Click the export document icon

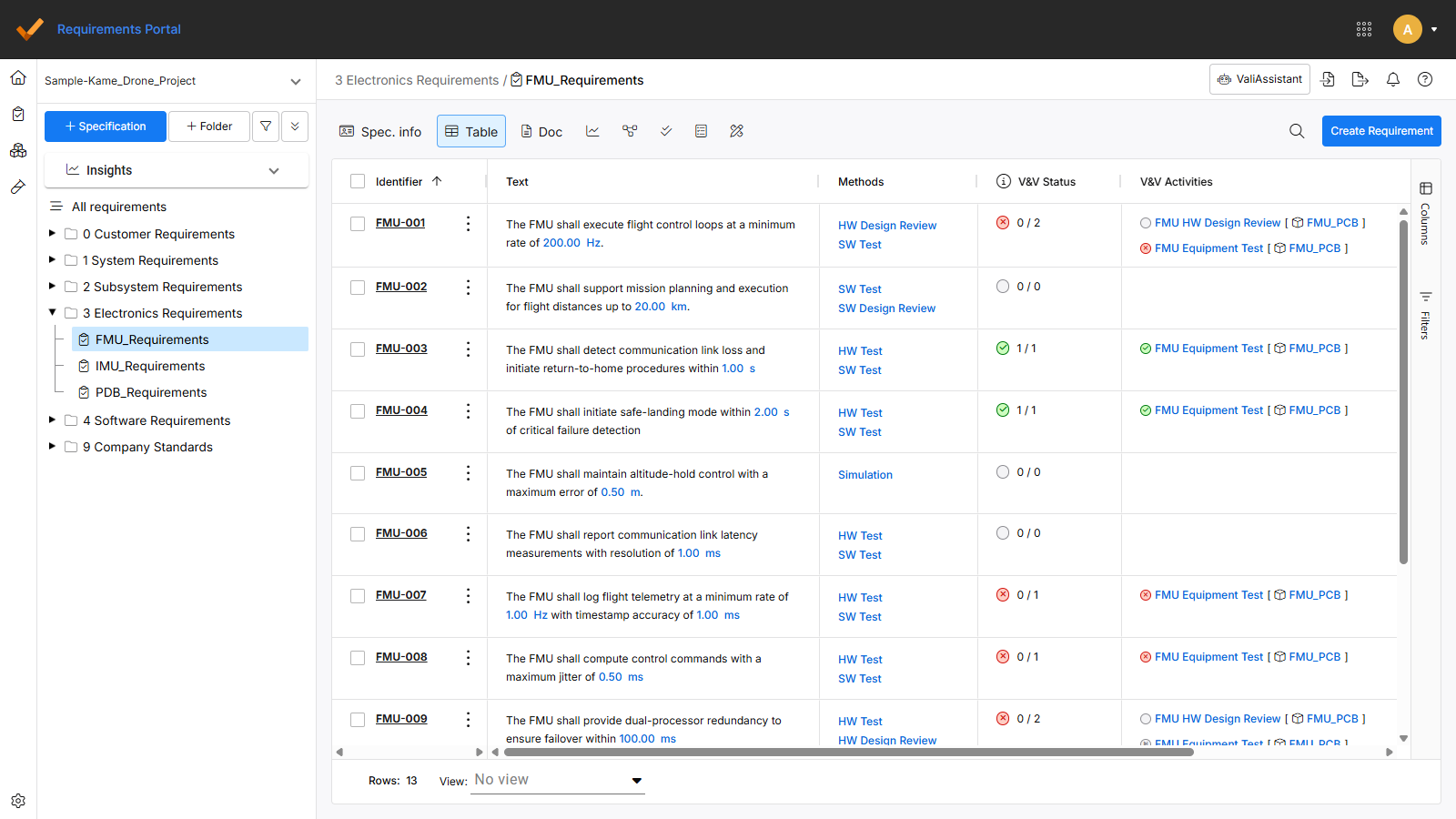1360,79
